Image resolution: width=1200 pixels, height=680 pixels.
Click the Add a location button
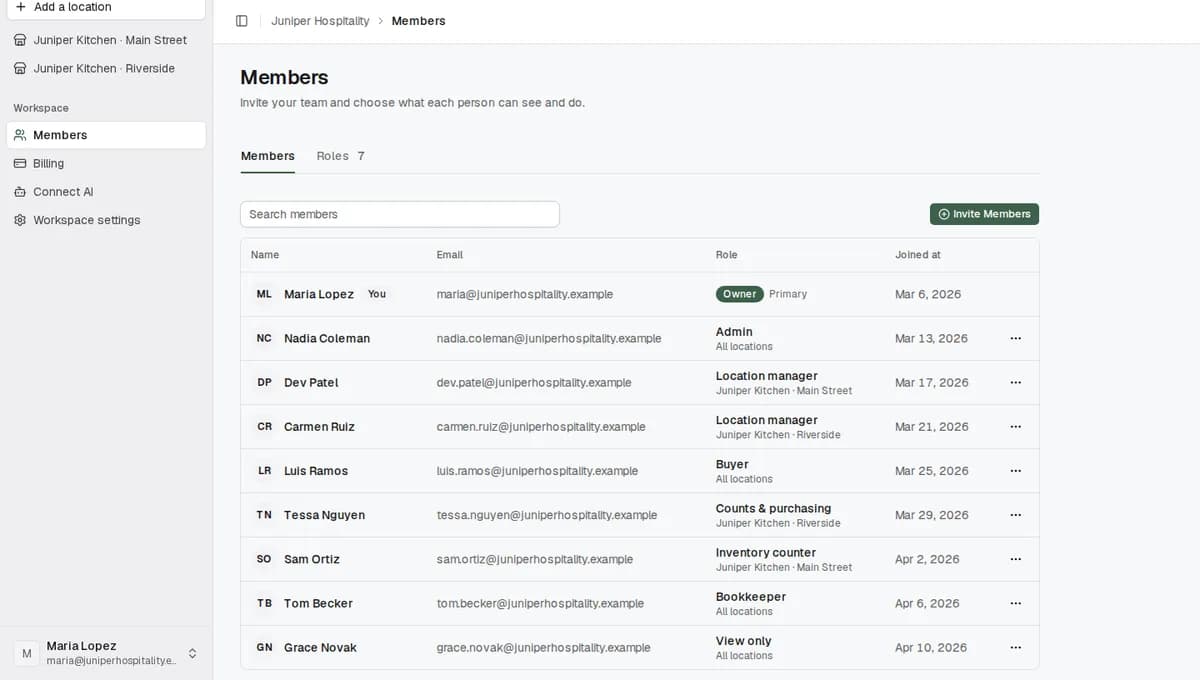pyautogui.click(x=106, y=8)
